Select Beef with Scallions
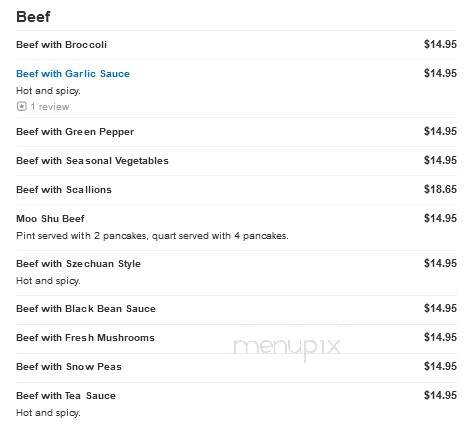The image size is (466, 429). (x=64, y=190)
